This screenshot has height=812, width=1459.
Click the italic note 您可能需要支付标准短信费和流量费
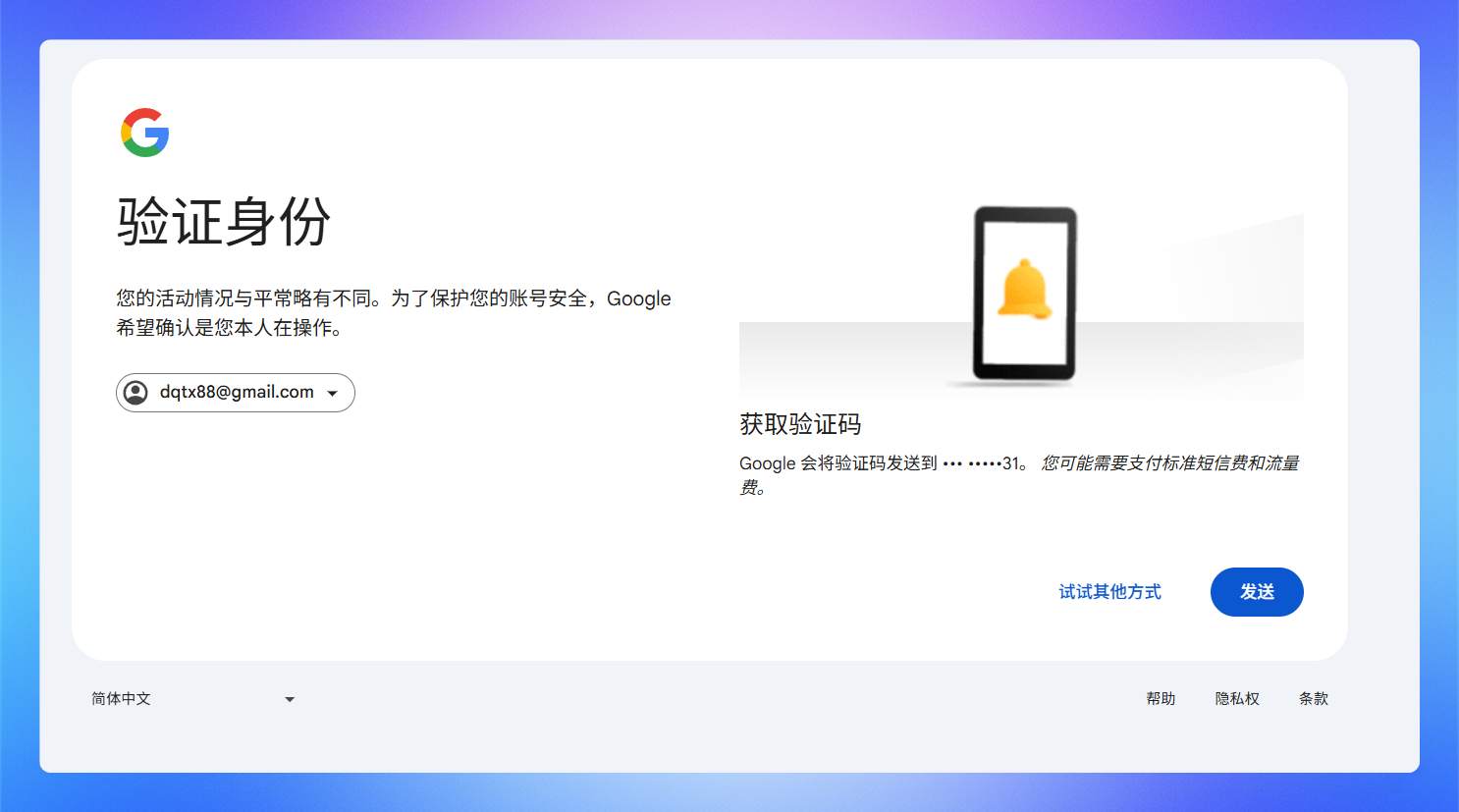coord(1019,475)
